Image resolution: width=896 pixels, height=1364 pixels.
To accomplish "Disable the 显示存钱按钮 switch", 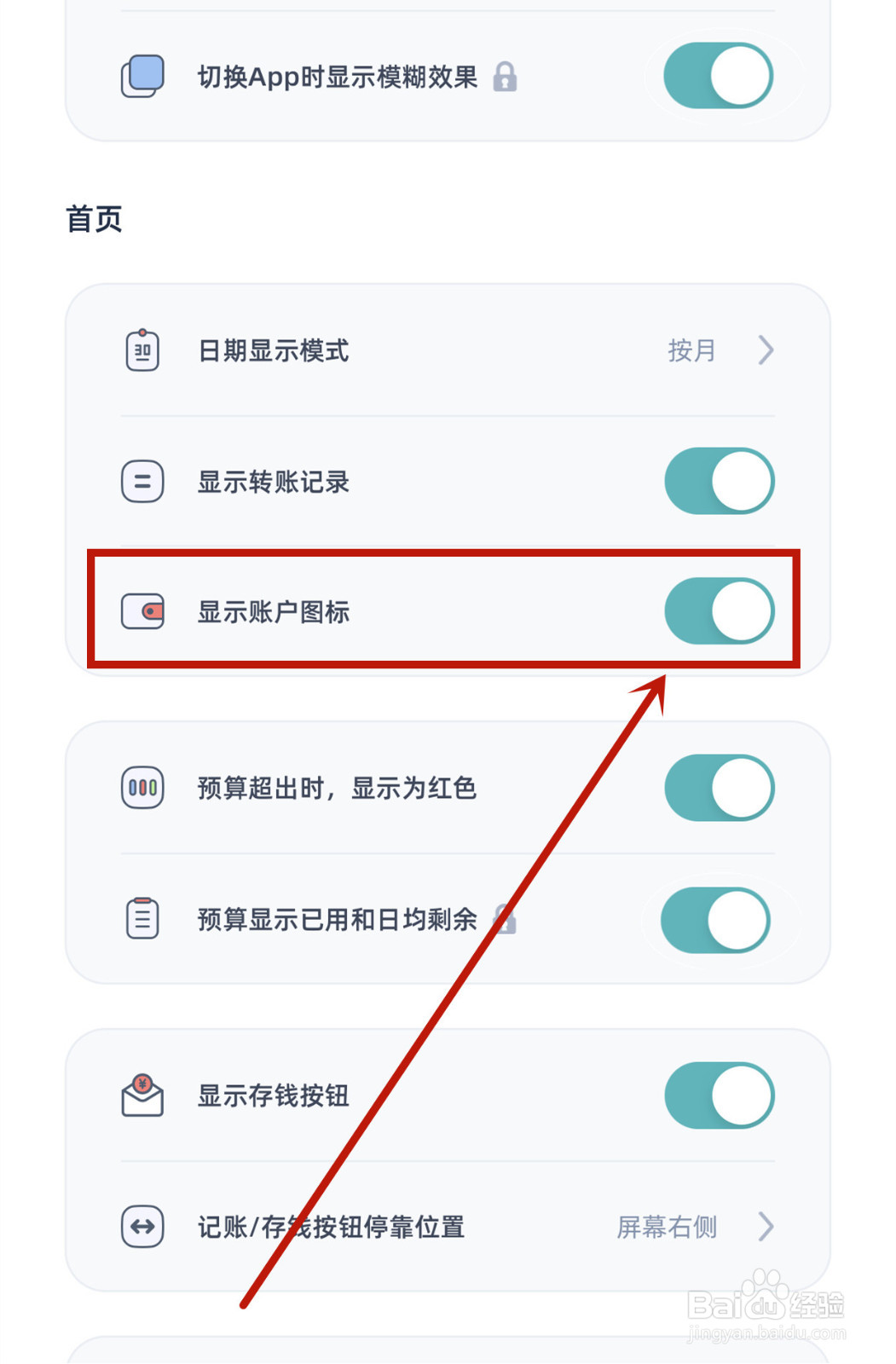I will tap(719, 1095).
